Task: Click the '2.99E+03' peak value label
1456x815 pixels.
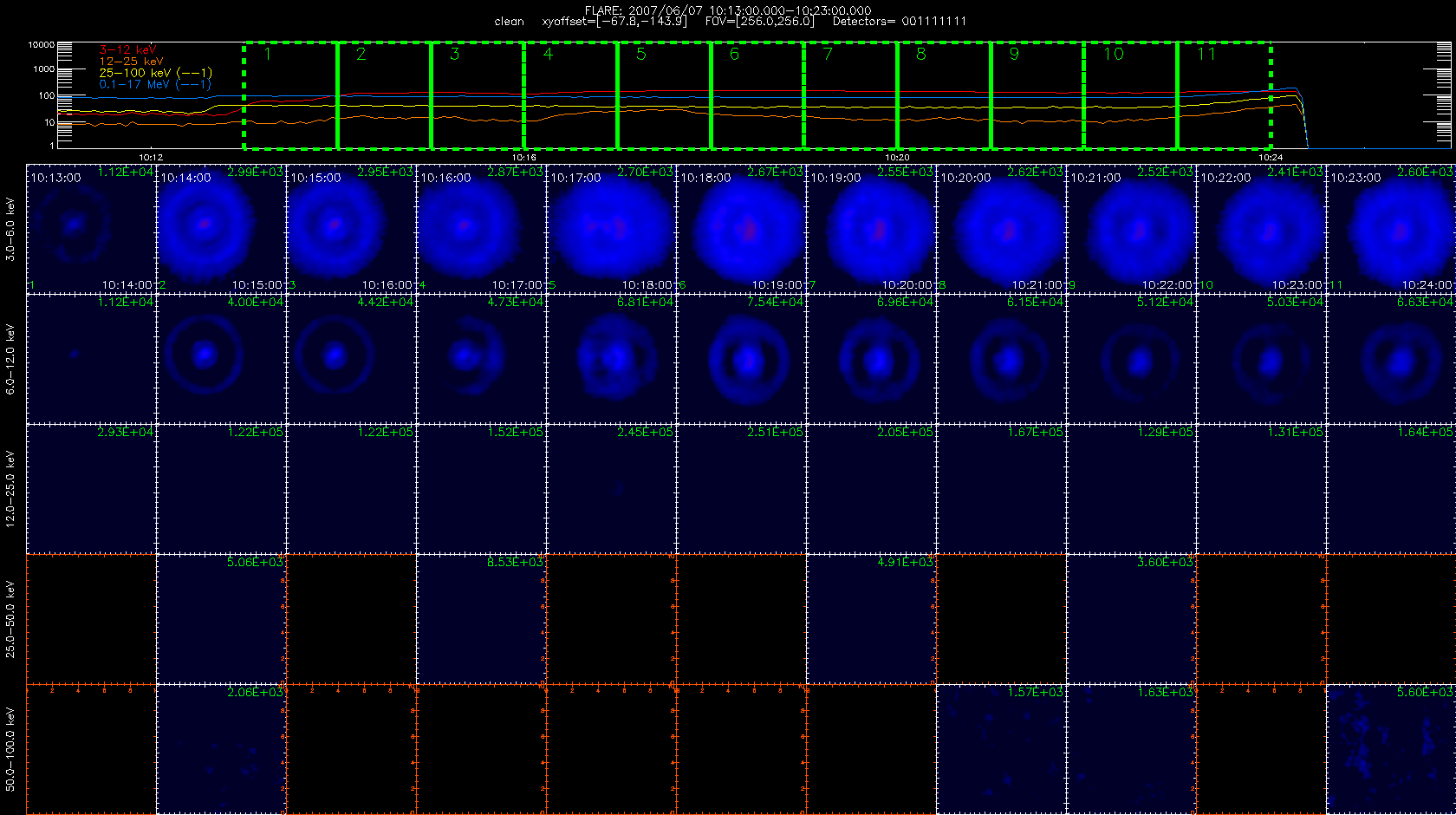Action: click(255, 173)
